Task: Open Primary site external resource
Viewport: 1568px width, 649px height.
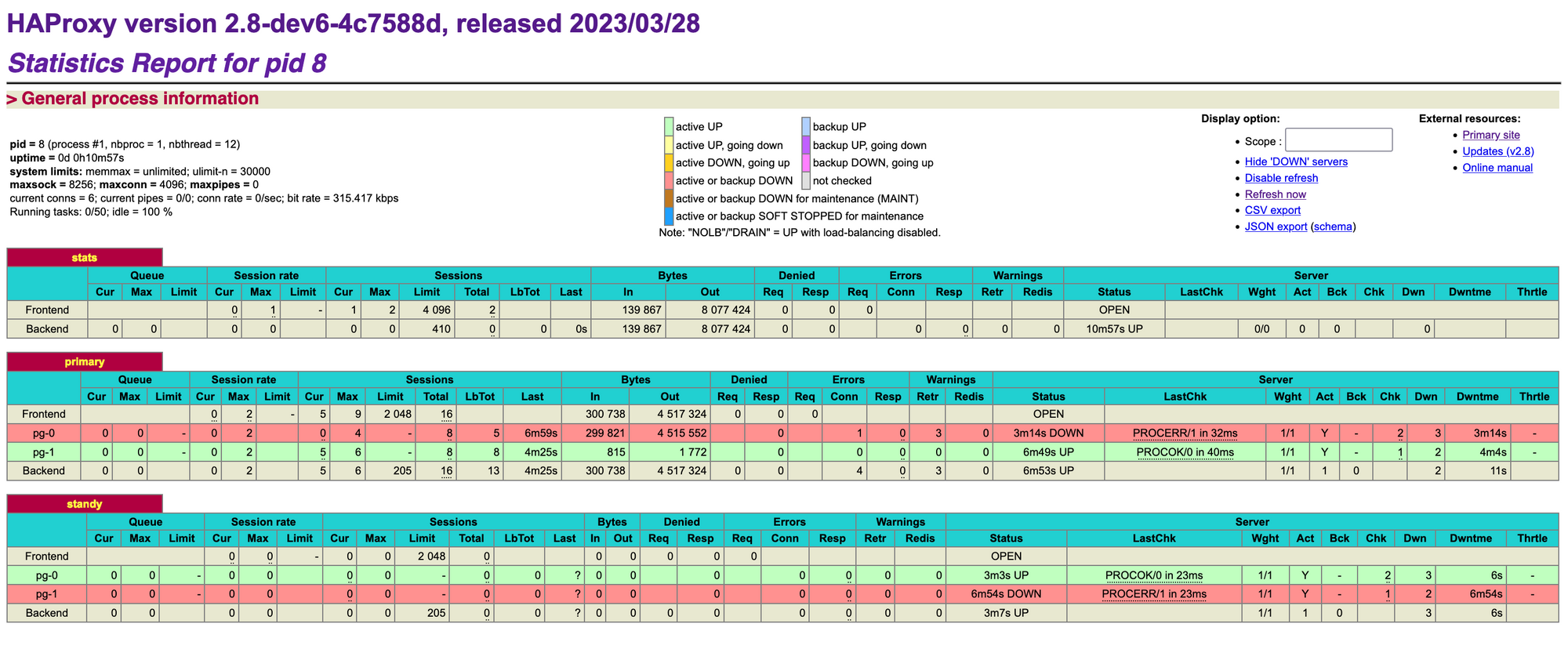Action: pyautogui.click(x=1491, y=135)
